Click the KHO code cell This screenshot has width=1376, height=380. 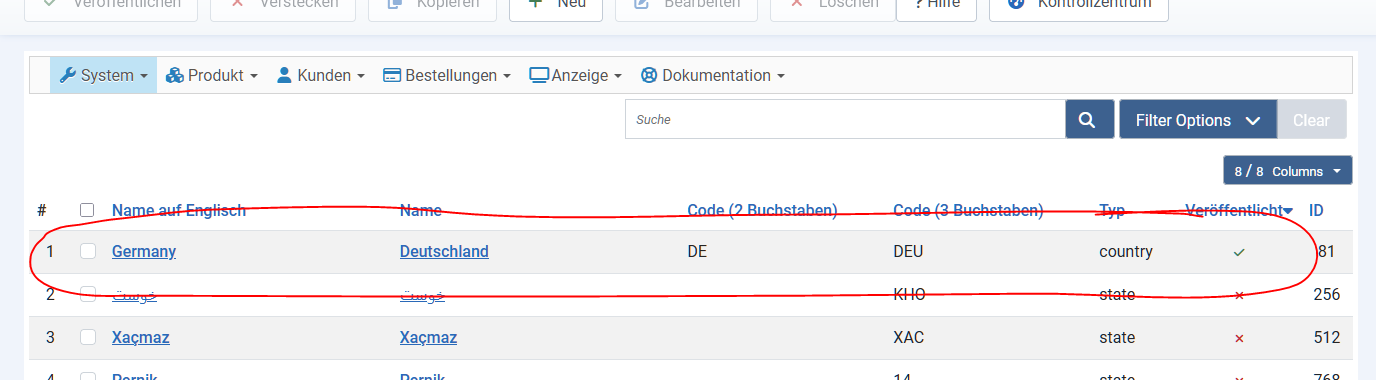(909, 294)
